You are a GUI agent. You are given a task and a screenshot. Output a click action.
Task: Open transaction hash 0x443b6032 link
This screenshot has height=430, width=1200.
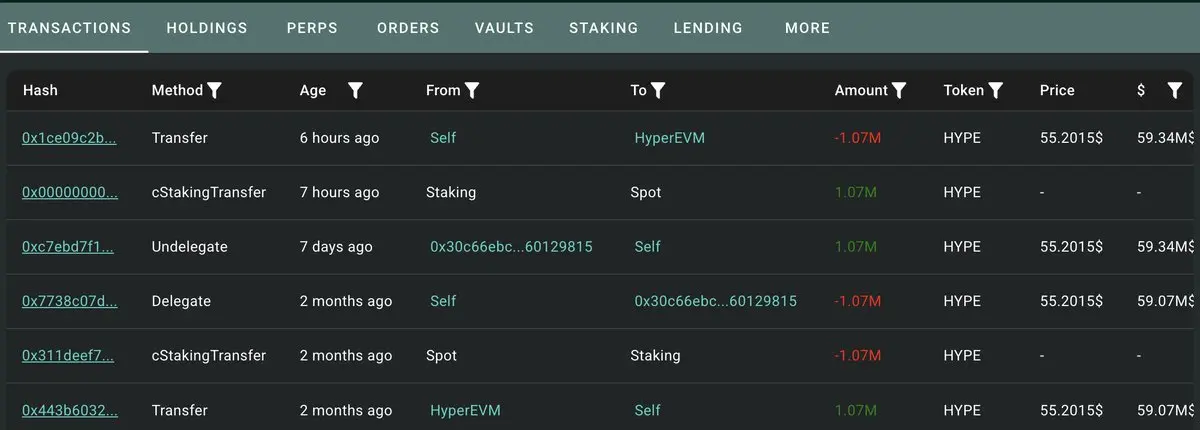click(x=69, y=410)
